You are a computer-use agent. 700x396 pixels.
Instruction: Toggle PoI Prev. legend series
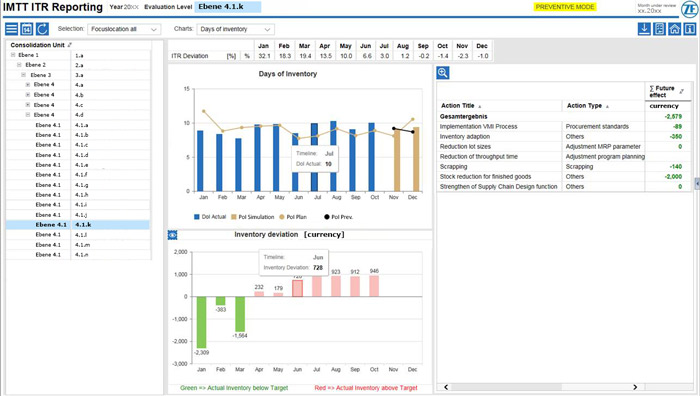coord(338,217)
